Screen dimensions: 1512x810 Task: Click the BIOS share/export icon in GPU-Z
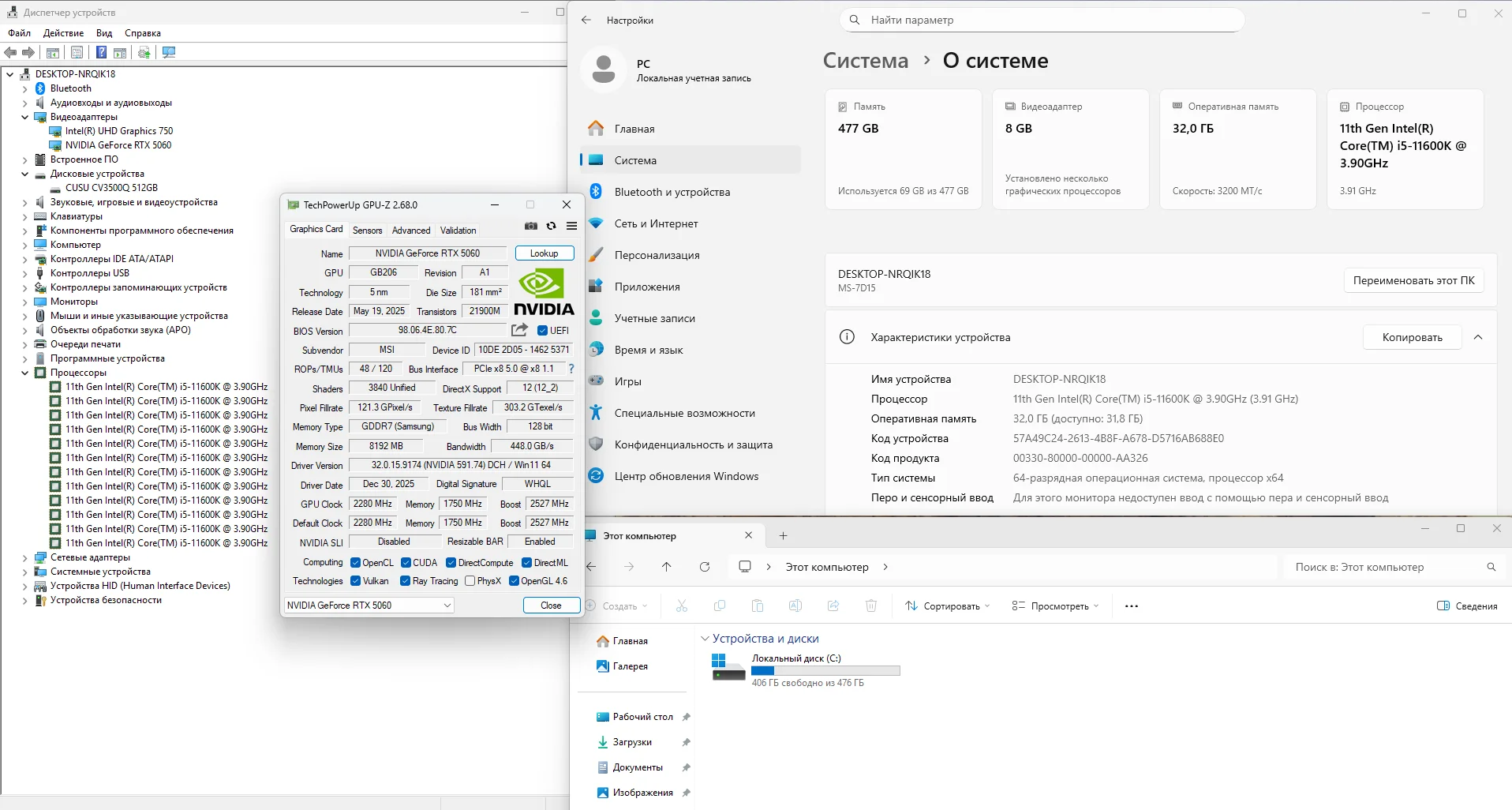pyautogui.click(x=519, y=330)
